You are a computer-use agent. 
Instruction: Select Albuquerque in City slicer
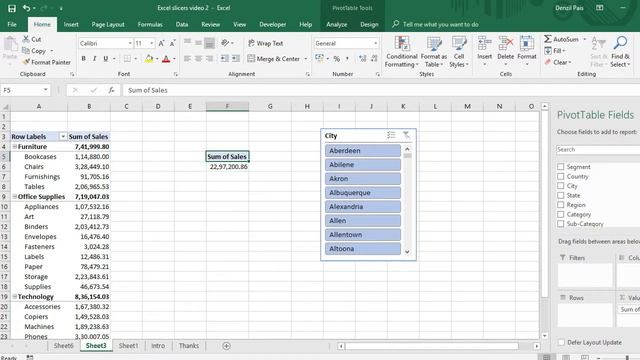[x=363, y=193]
